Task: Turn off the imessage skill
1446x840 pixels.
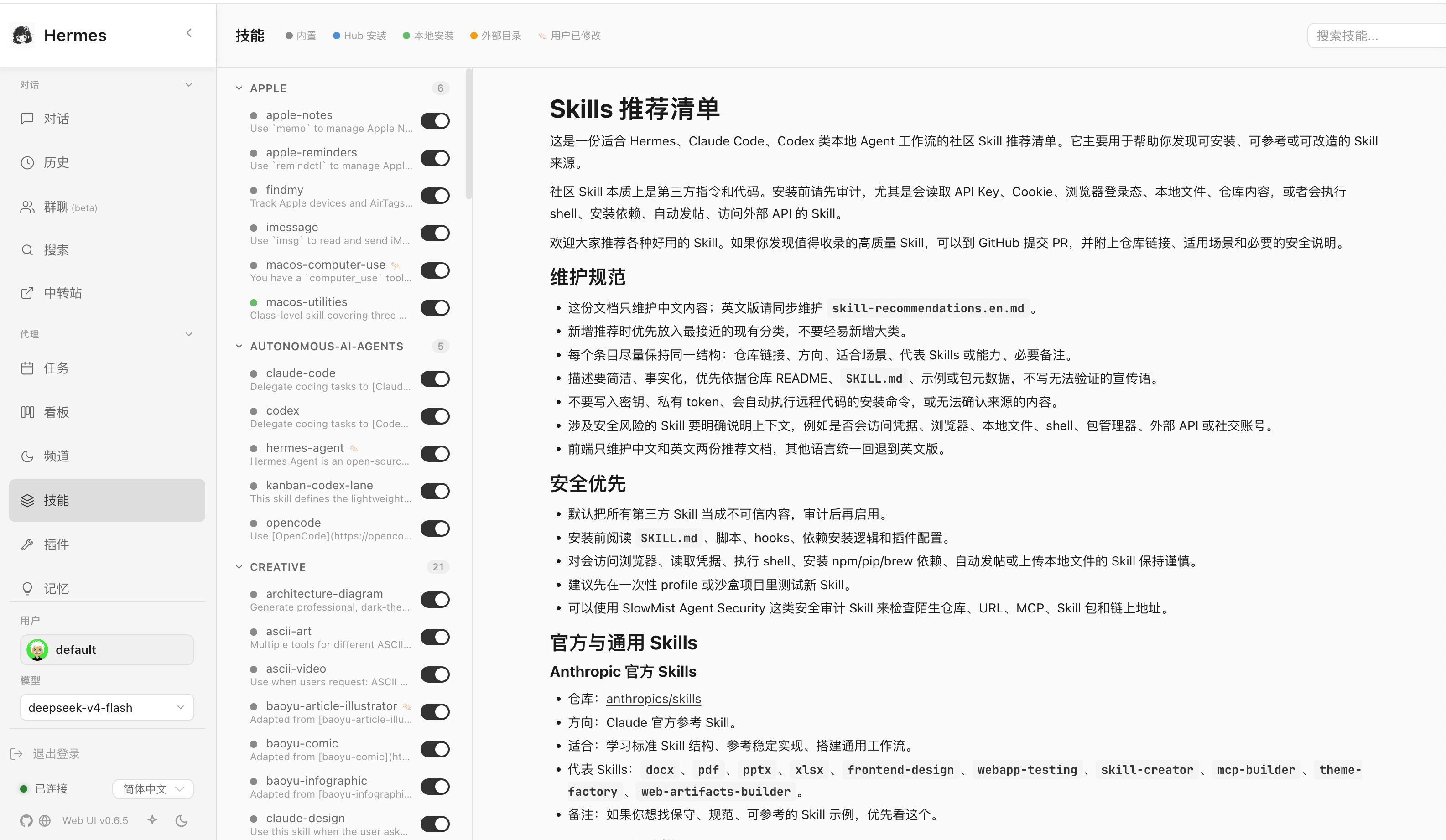Action: click(x=435, y=233)
